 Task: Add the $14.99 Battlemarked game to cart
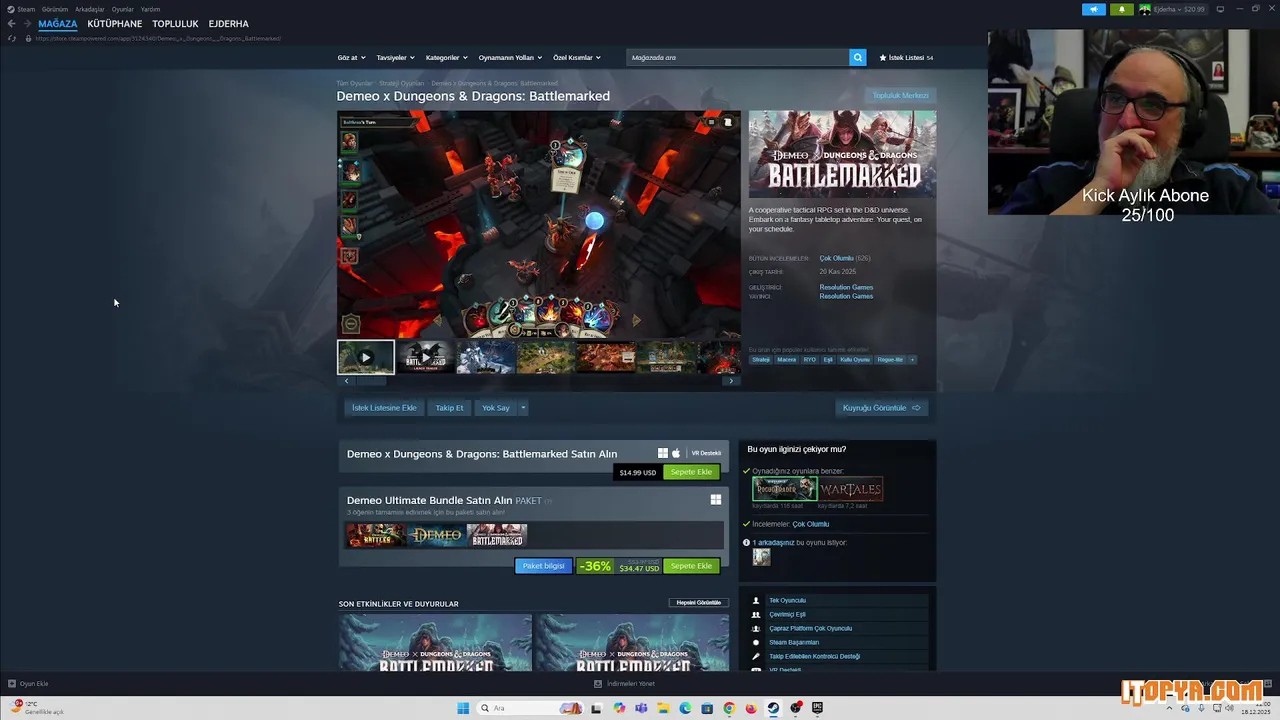(x=691, y=472)
